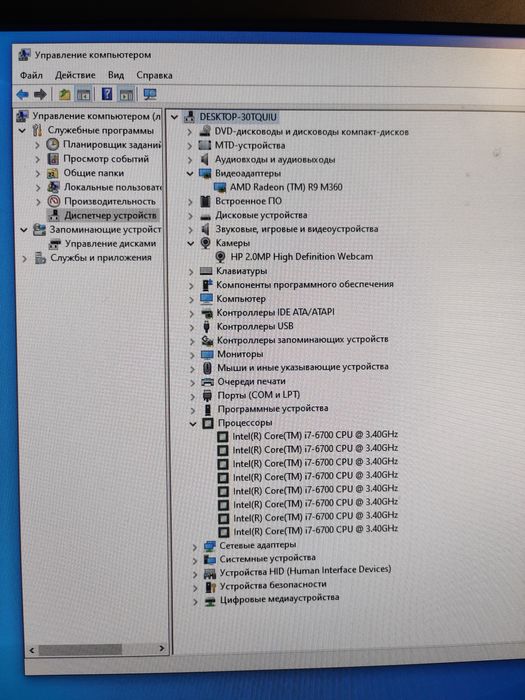Viewport: 525px width, 700px height.
Task: Click the Процессоры category icon
Action: (x=208, y=423)
